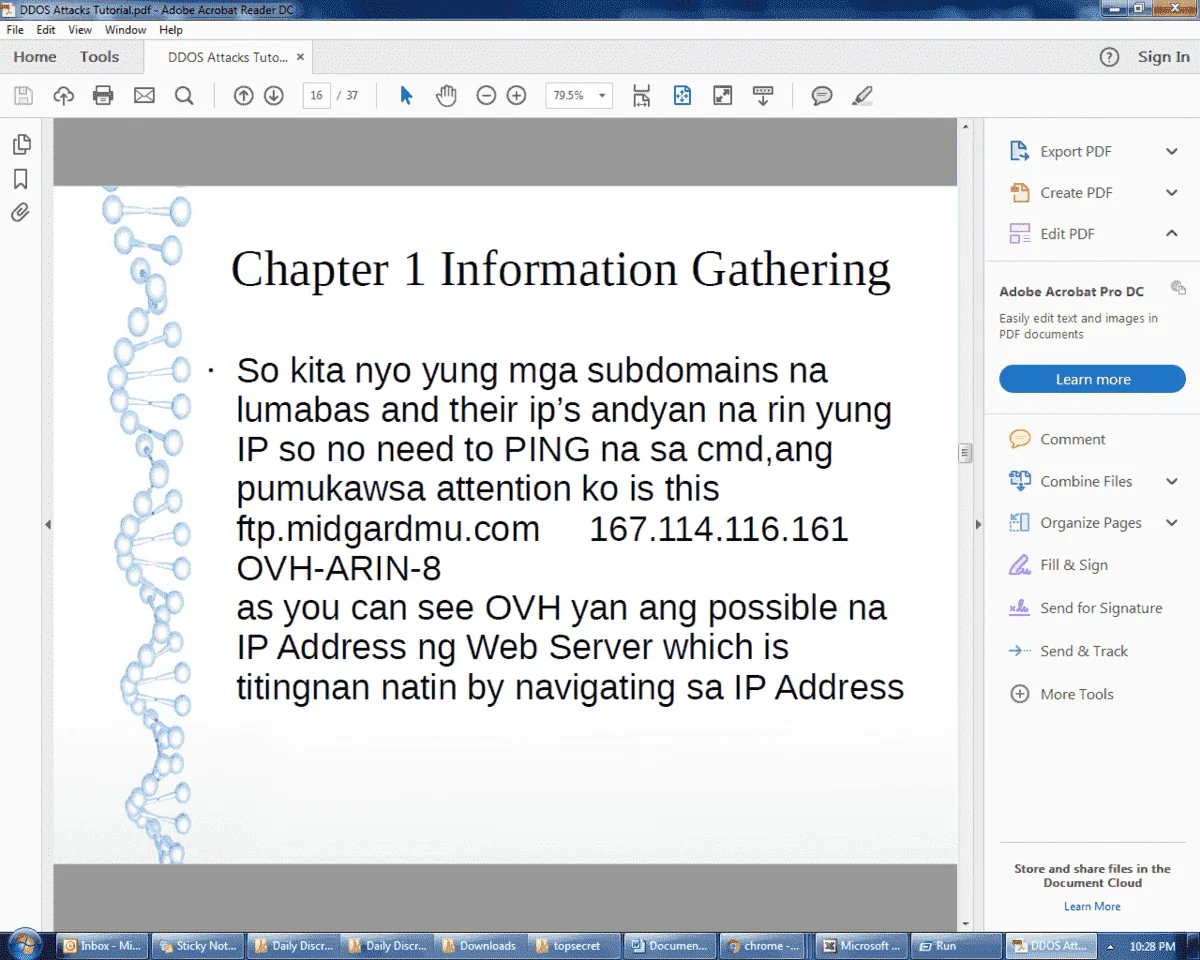Open the Edit menu
Screen dimensions: 1200x960
46,30
